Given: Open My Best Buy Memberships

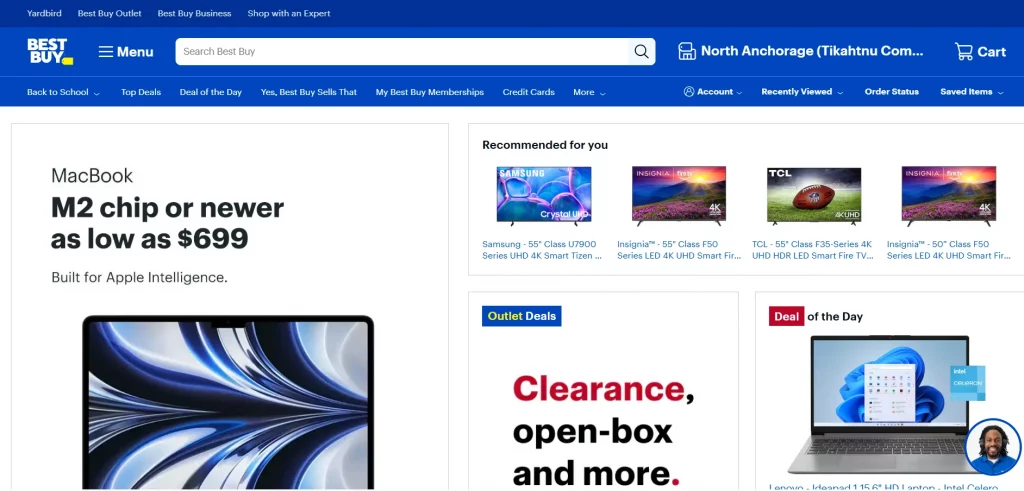Looking at the screenshot, I should tap(430, 92).
